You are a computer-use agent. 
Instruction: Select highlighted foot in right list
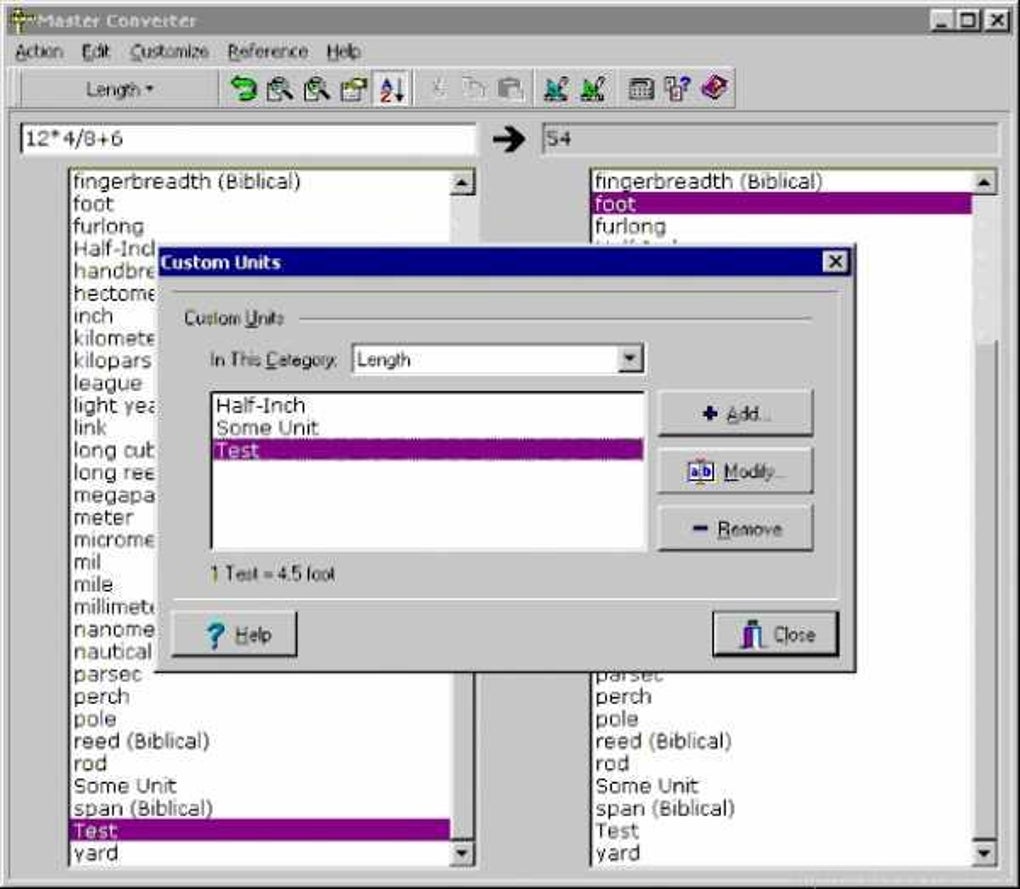click(x=782, y=204)
